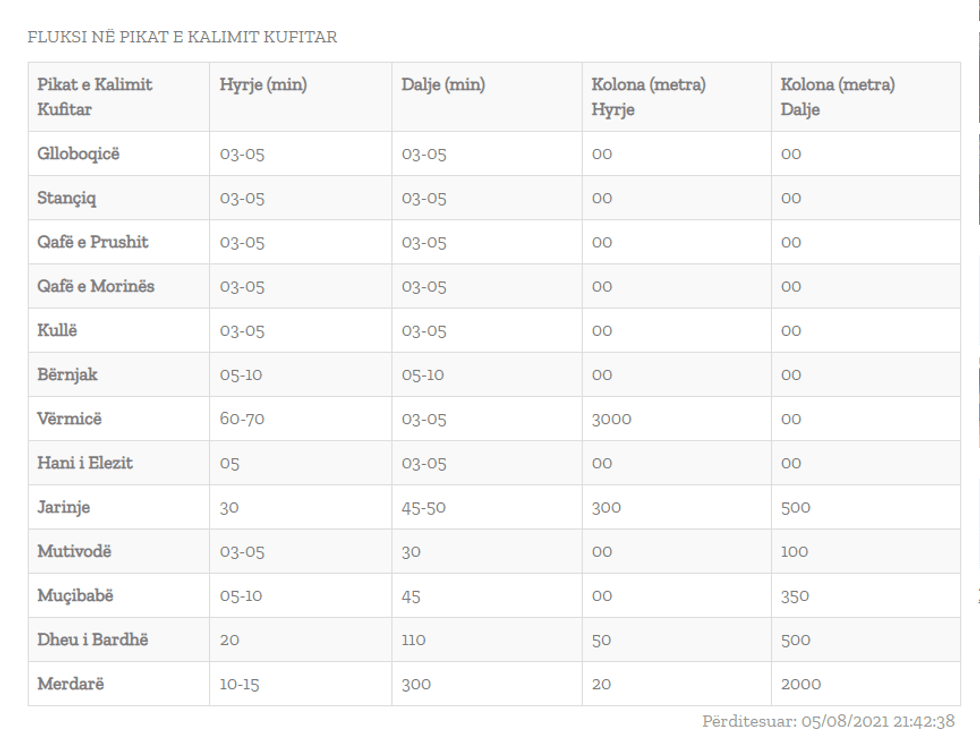This screenshot has width=980, height=753.
Task: Click Muçibabë exit column value 350
Action: click(795, 596)
